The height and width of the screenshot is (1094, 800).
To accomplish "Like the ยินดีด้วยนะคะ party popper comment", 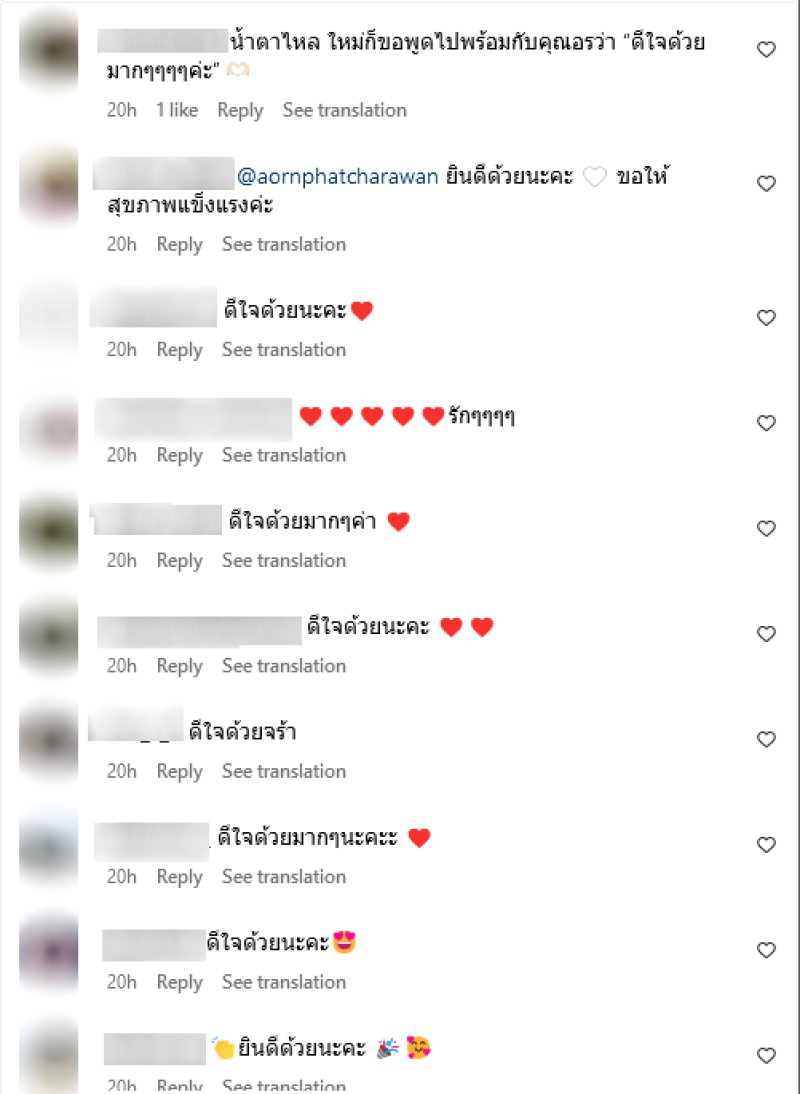I will click(766, 1055).
